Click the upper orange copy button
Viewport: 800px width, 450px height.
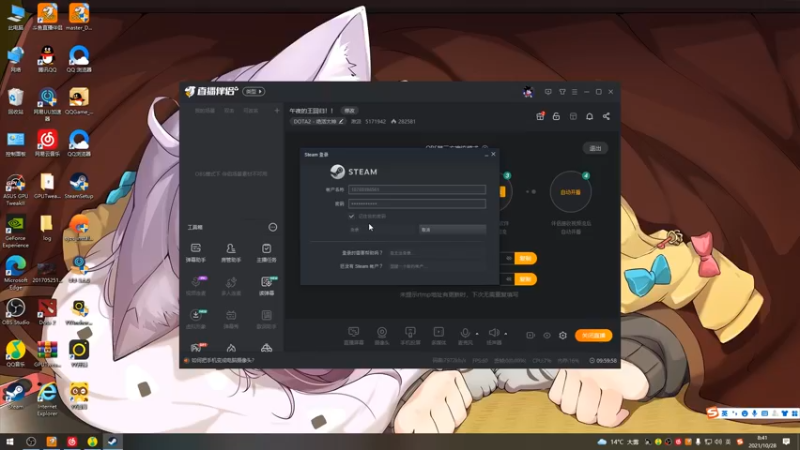[x=526, y=258]
